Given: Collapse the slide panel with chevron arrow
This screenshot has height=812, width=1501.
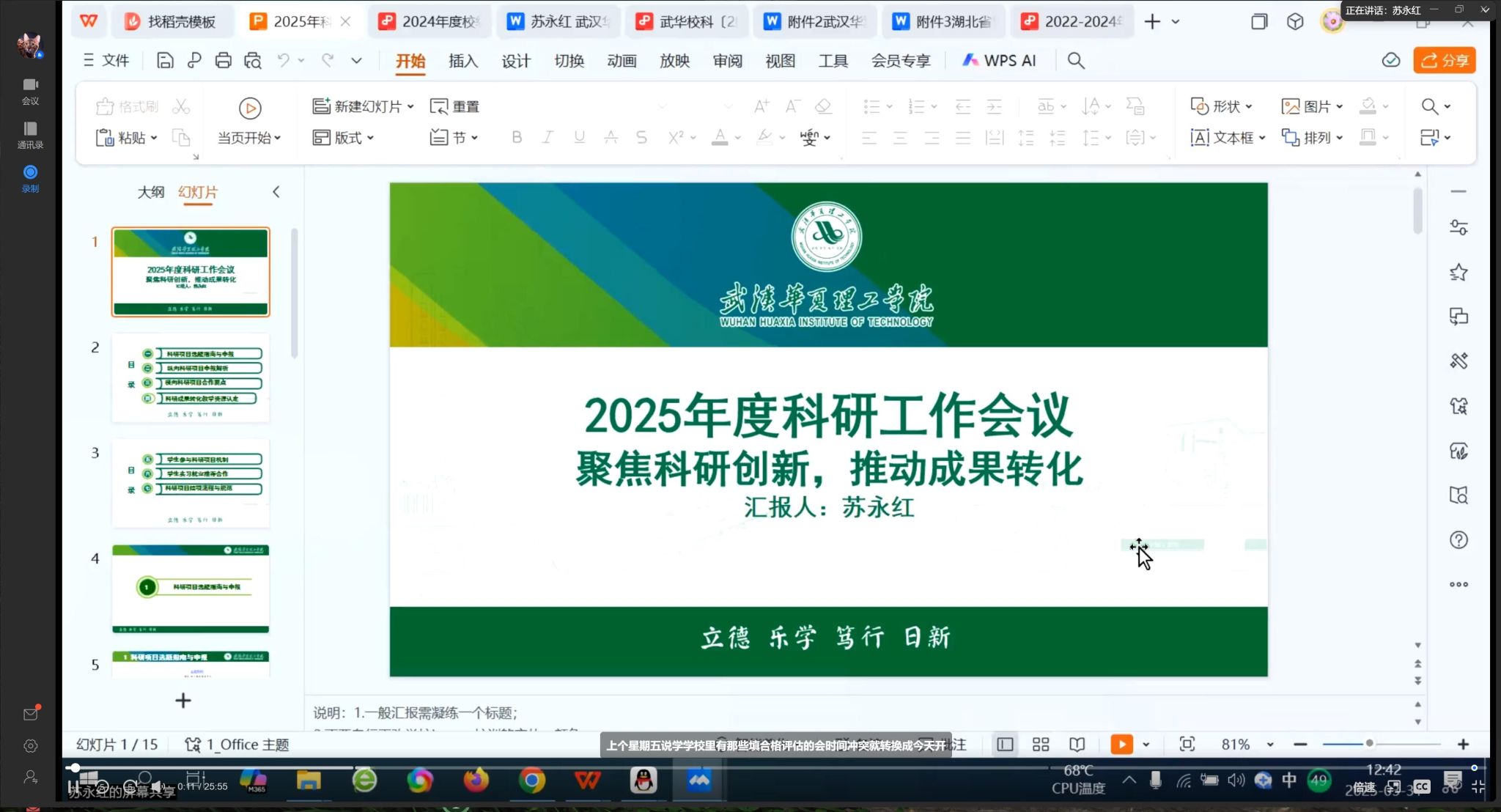Looking at the screenshot, I should [x=276, y=192].
